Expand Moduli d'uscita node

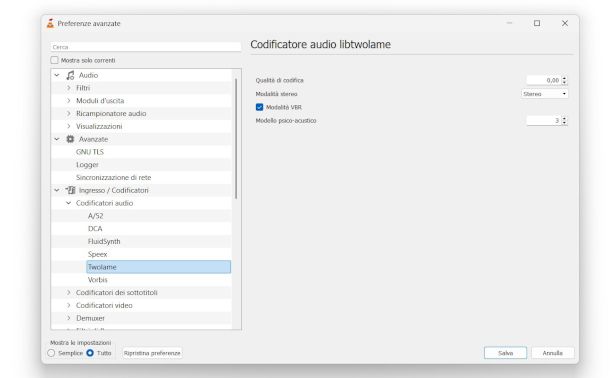pyautogui.click(x=68, y=101)
